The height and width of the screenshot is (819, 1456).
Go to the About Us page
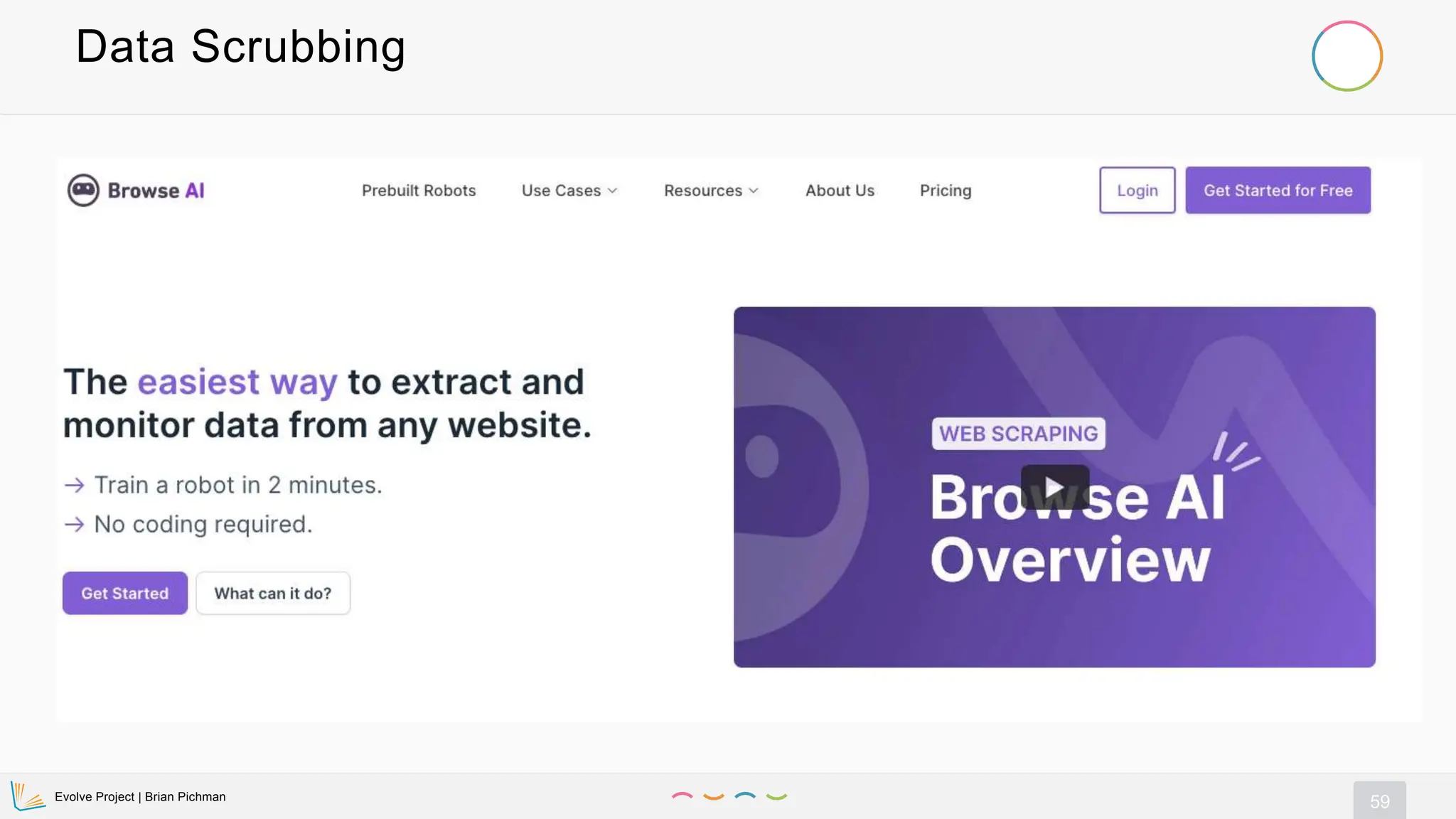point(840,191)
